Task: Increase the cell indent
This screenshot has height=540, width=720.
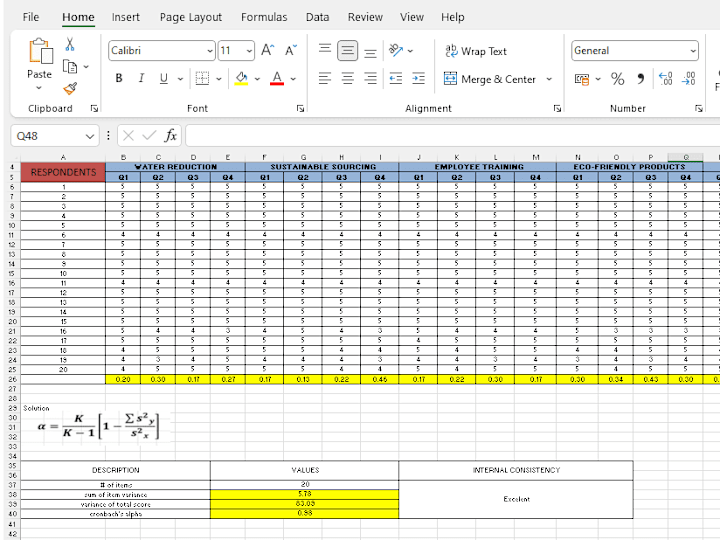Action: 418,79
